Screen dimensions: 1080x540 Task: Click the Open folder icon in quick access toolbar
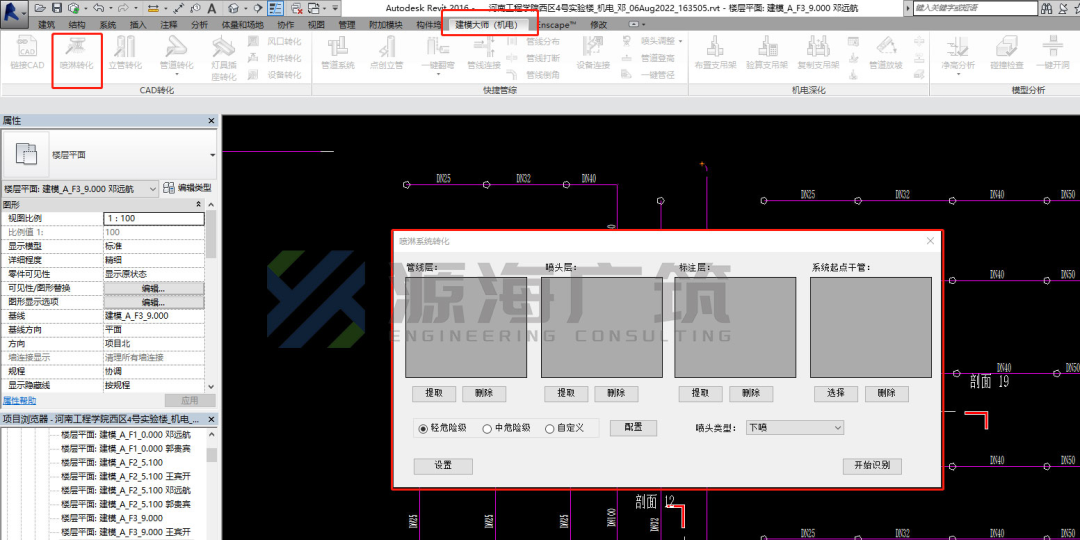pyautogui.click(x=40, y=8)
